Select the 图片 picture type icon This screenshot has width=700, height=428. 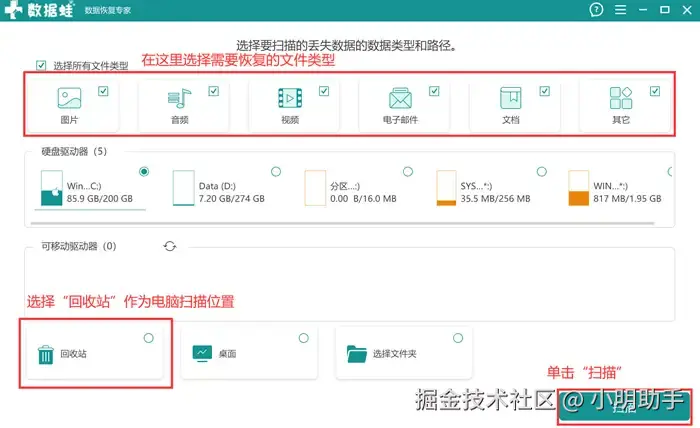(69, 98)
